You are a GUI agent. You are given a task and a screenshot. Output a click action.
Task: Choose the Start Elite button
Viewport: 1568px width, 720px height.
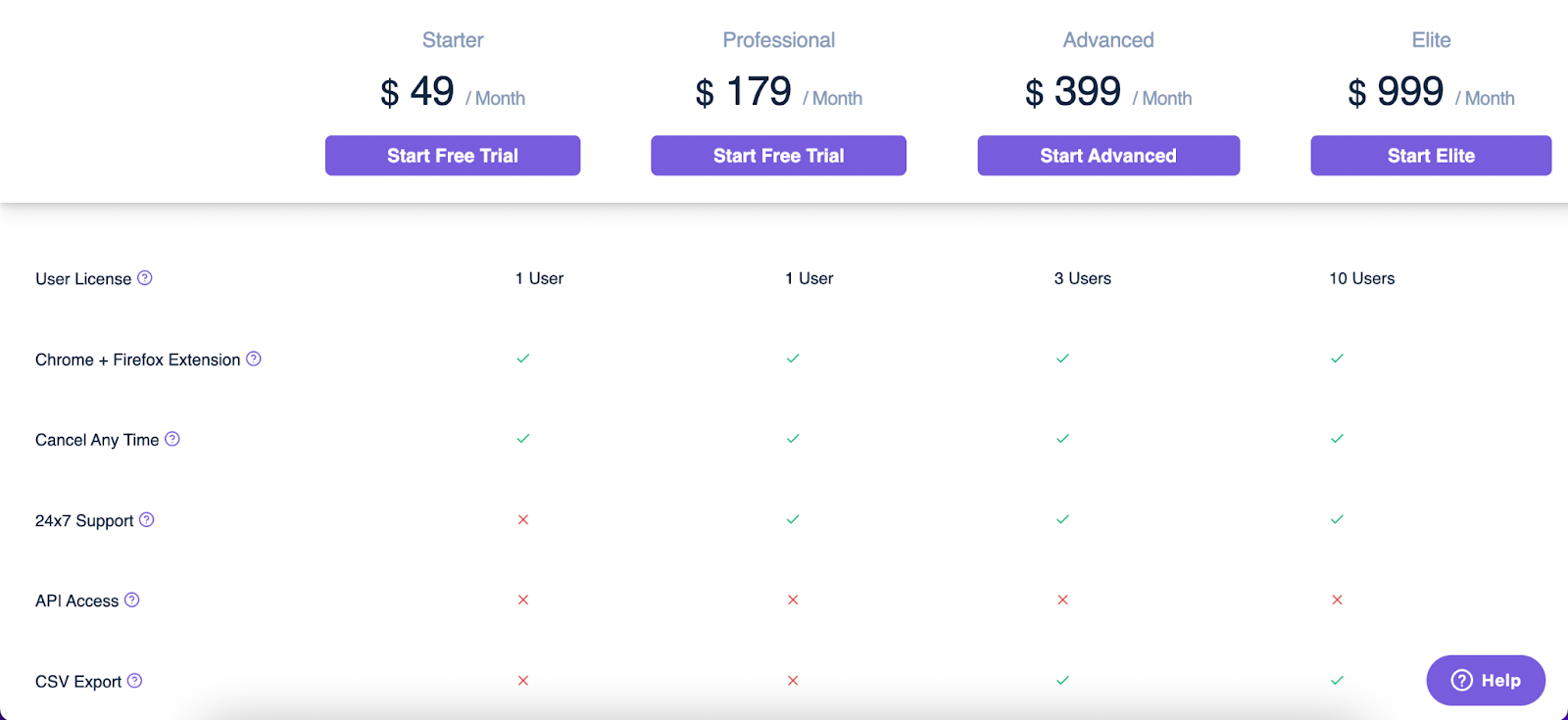click(1431, 156)
